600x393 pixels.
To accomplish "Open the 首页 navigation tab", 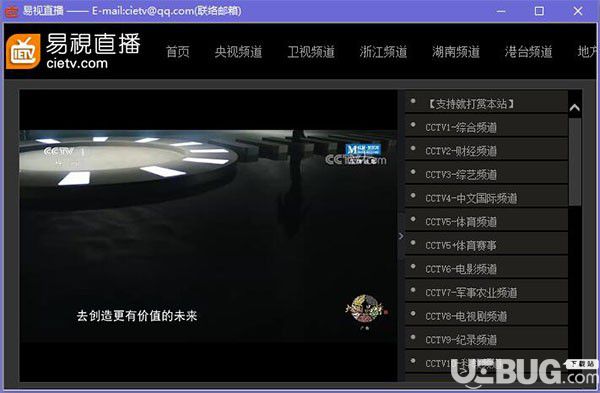I will (178, 52).
